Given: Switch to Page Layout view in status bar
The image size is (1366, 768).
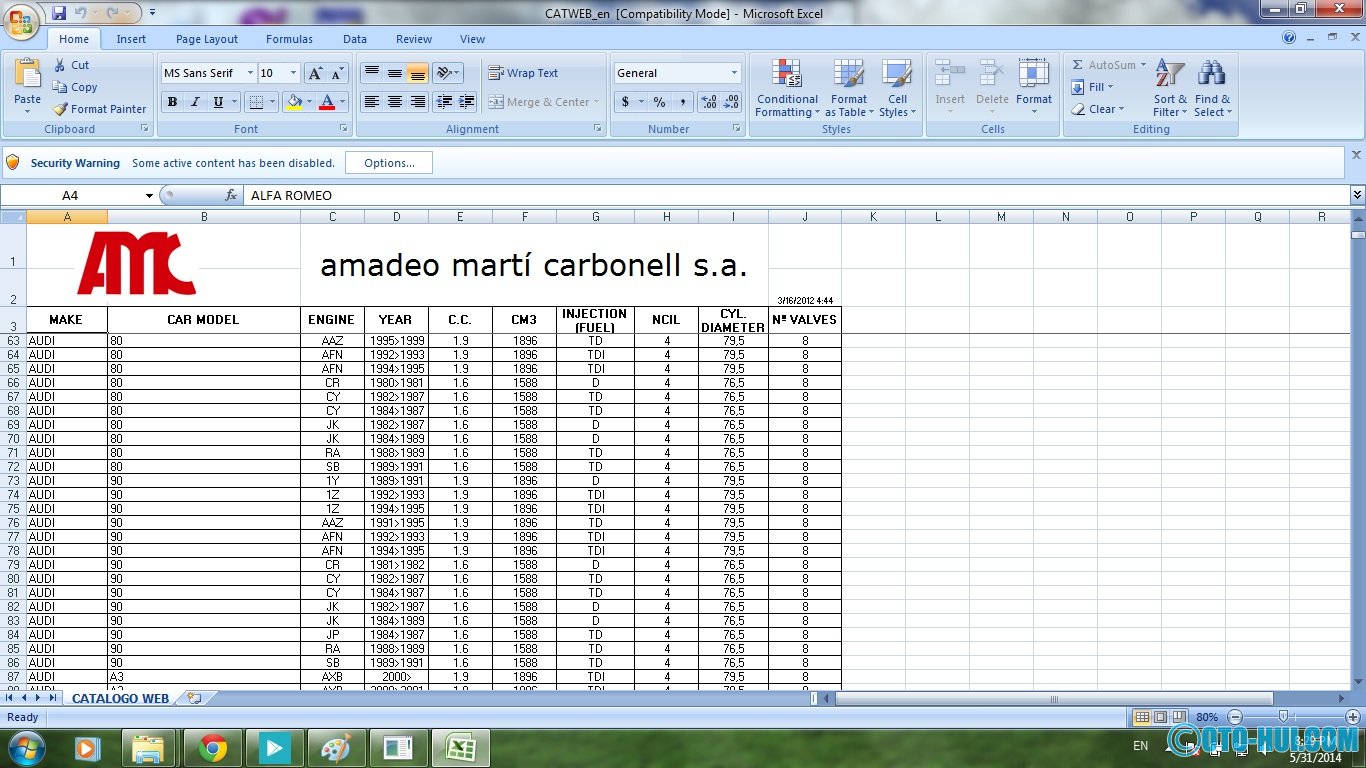Looking at the screenshot, I should pyautogui.click(x=1160, y=717).
